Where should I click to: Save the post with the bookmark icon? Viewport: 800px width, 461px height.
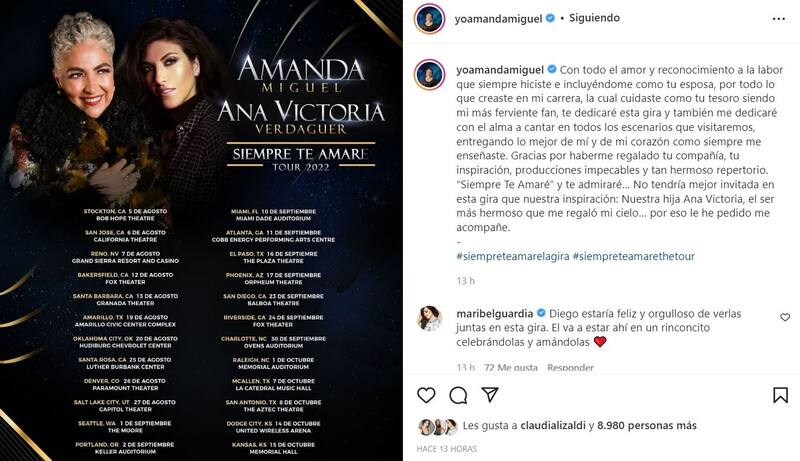click(x=781, y=395)
